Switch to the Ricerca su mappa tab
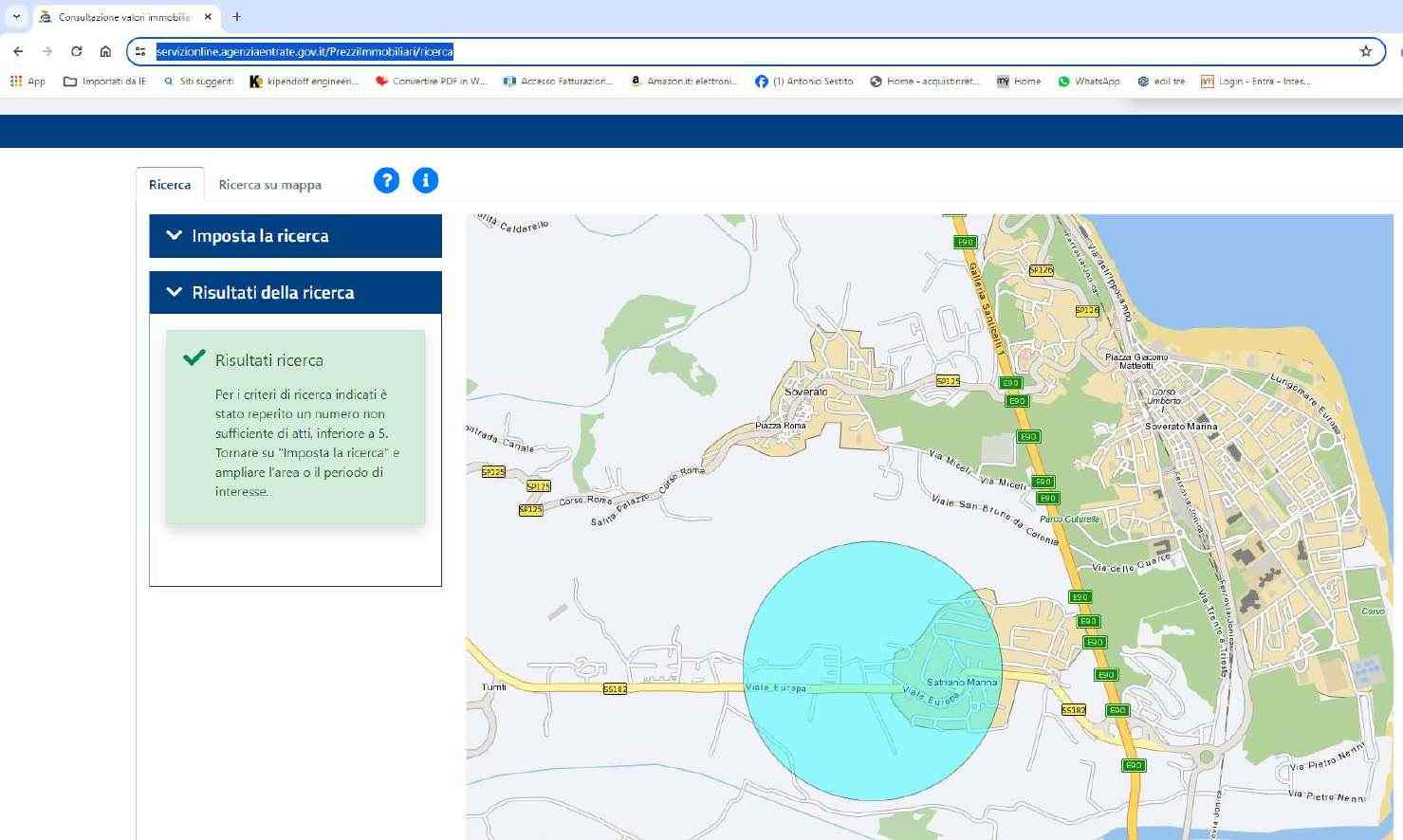The image size is (1403, 840). point(269,185)
